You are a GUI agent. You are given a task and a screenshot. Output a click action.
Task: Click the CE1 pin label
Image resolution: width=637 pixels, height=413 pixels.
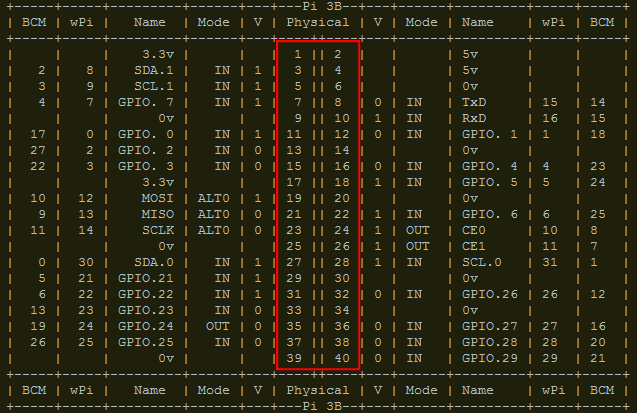coord(474,246)
